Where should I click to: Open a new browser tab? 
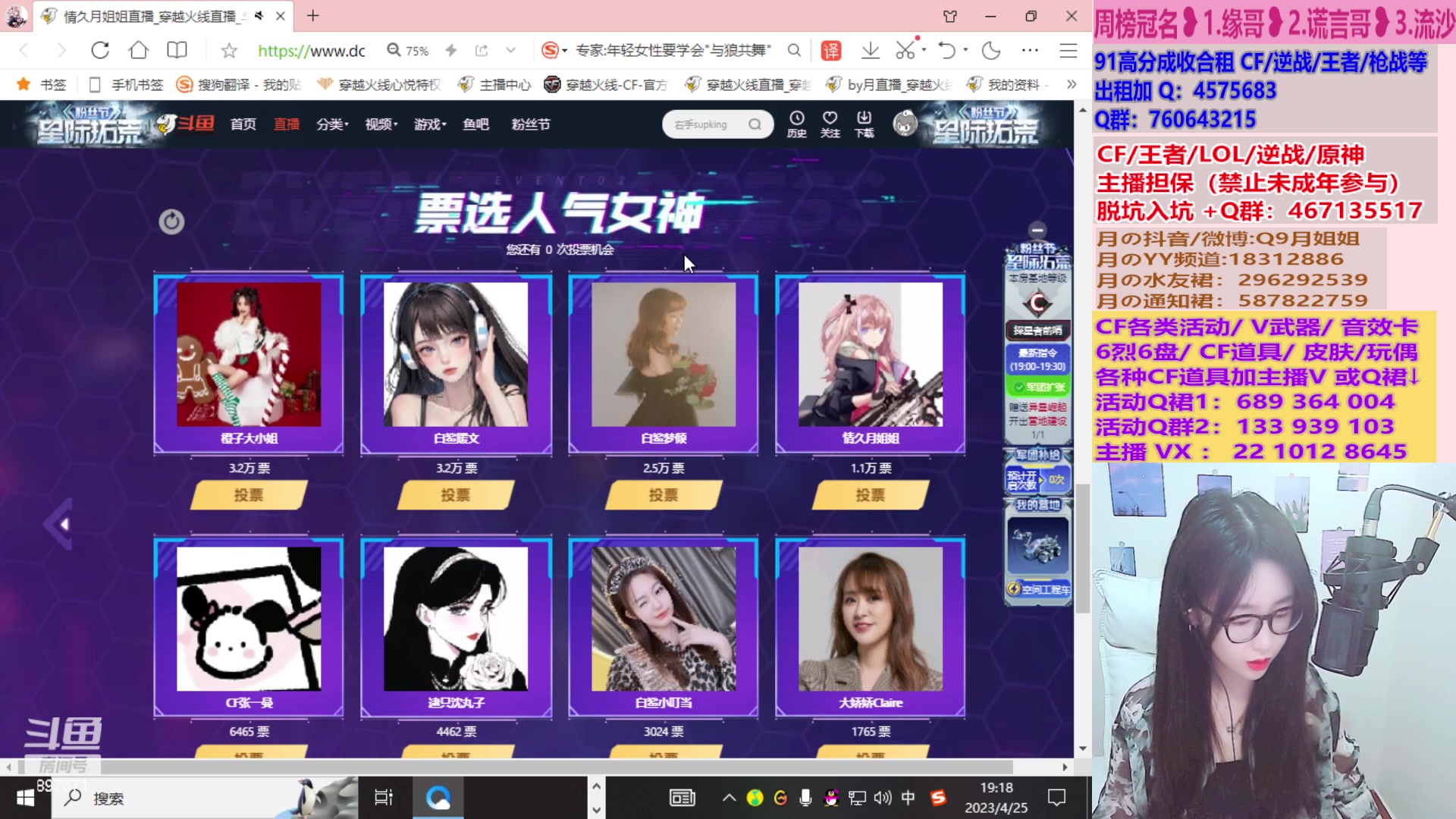pyautogui.click(x=313, y=16)
